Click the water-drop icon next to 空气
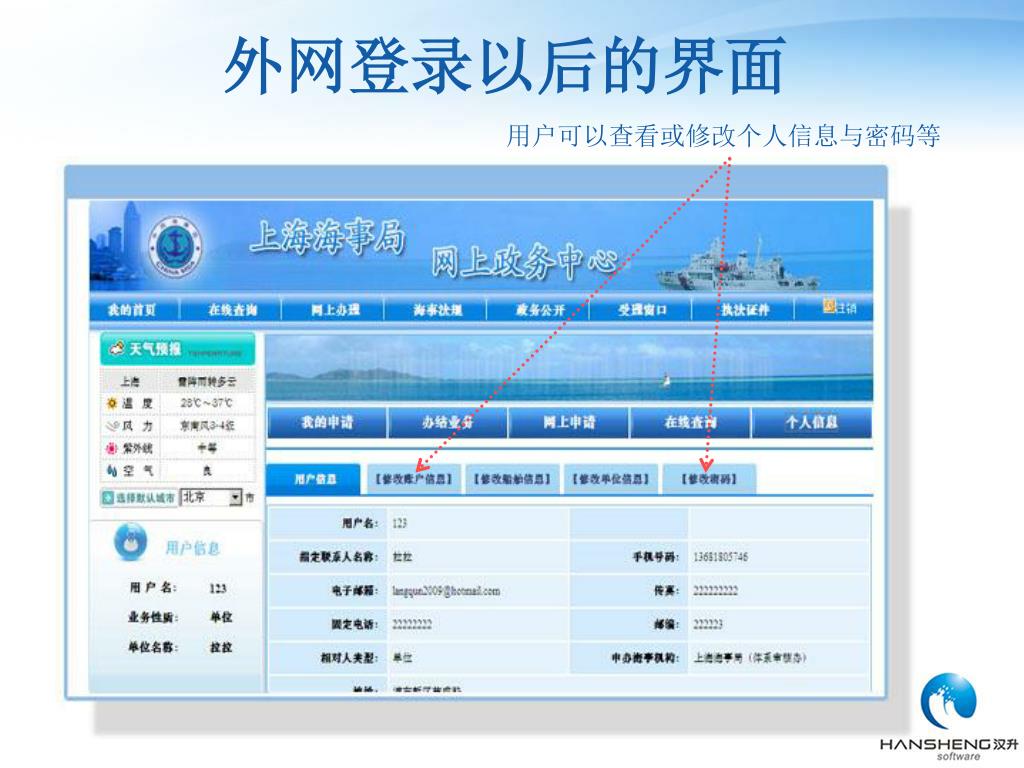 pyautogui.click(x=112, y=470)
